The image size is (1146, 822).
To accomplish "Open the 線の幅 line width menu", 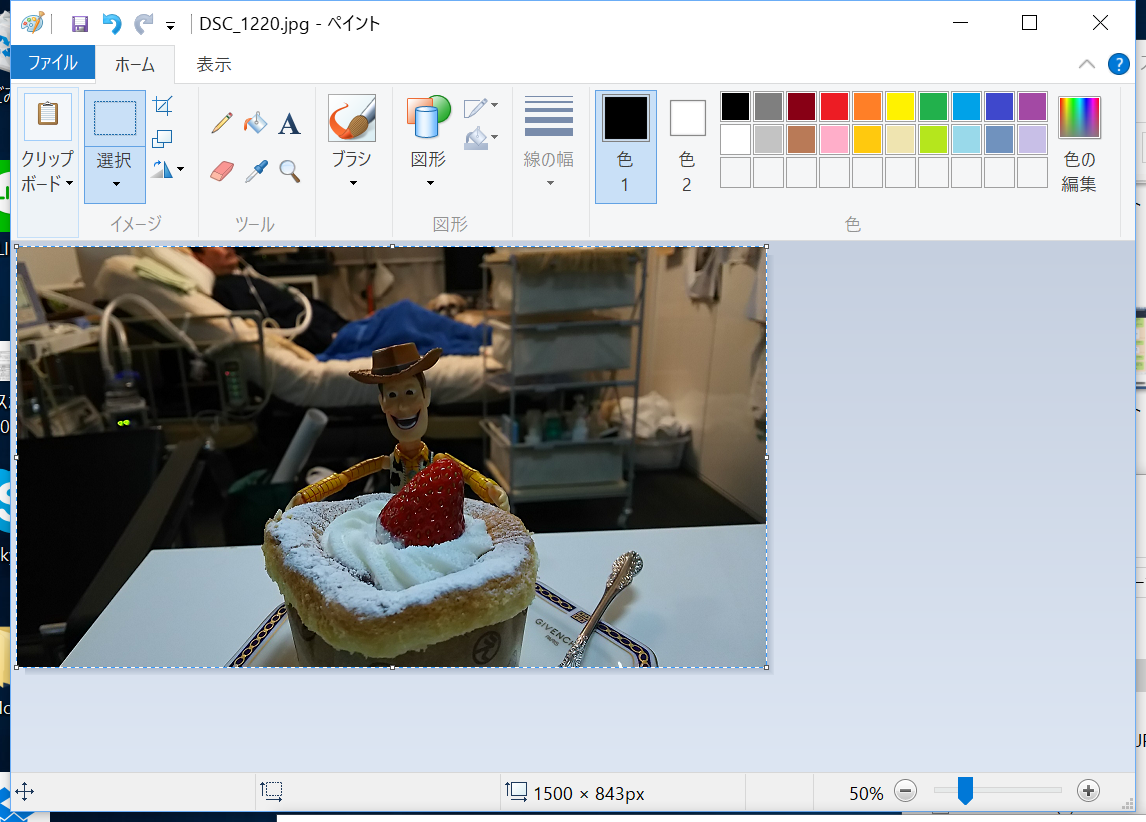I will coord(549,141).
